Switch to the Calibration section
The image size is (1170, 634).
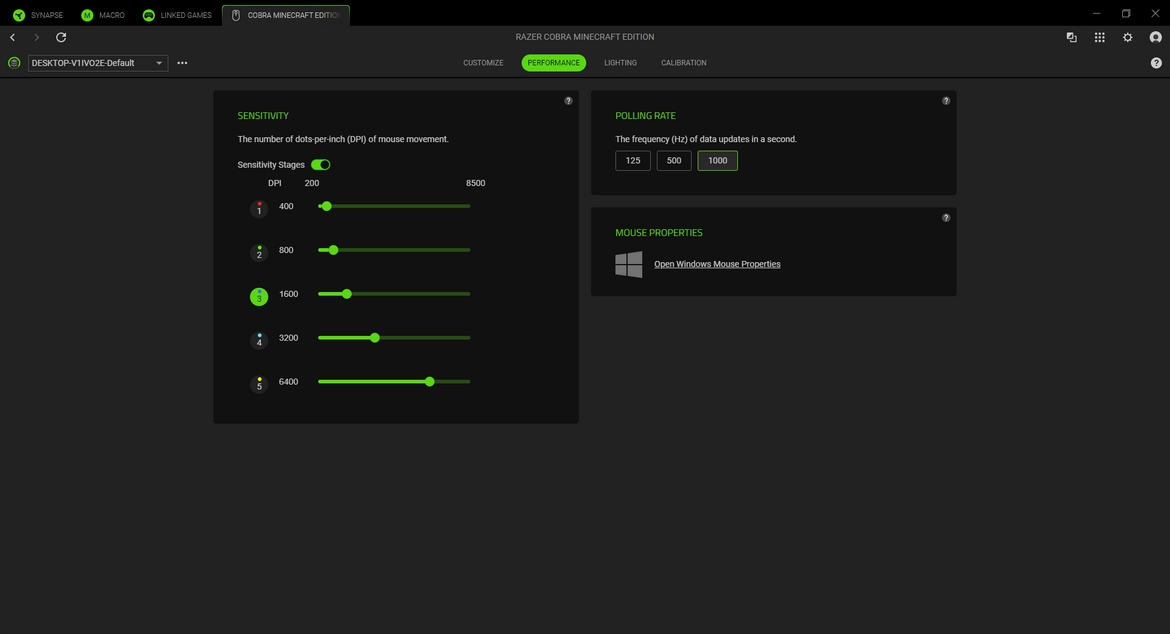(683, 63)
